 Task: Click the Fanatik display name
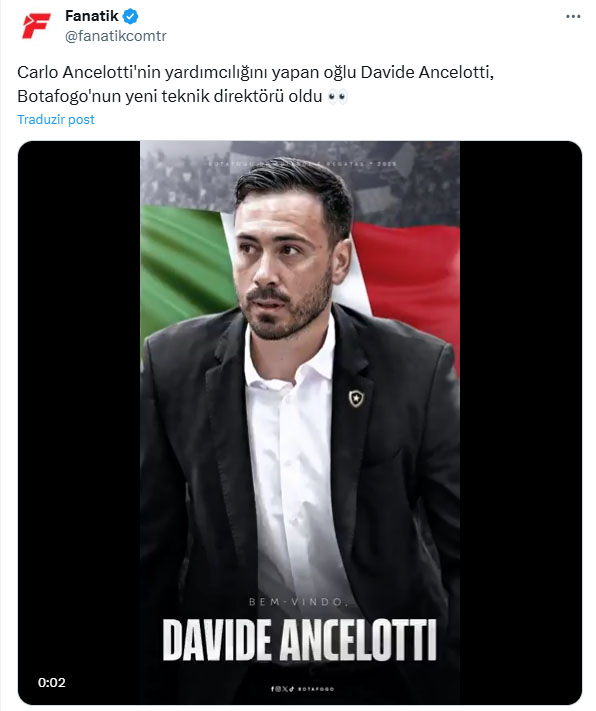[92, 16]
